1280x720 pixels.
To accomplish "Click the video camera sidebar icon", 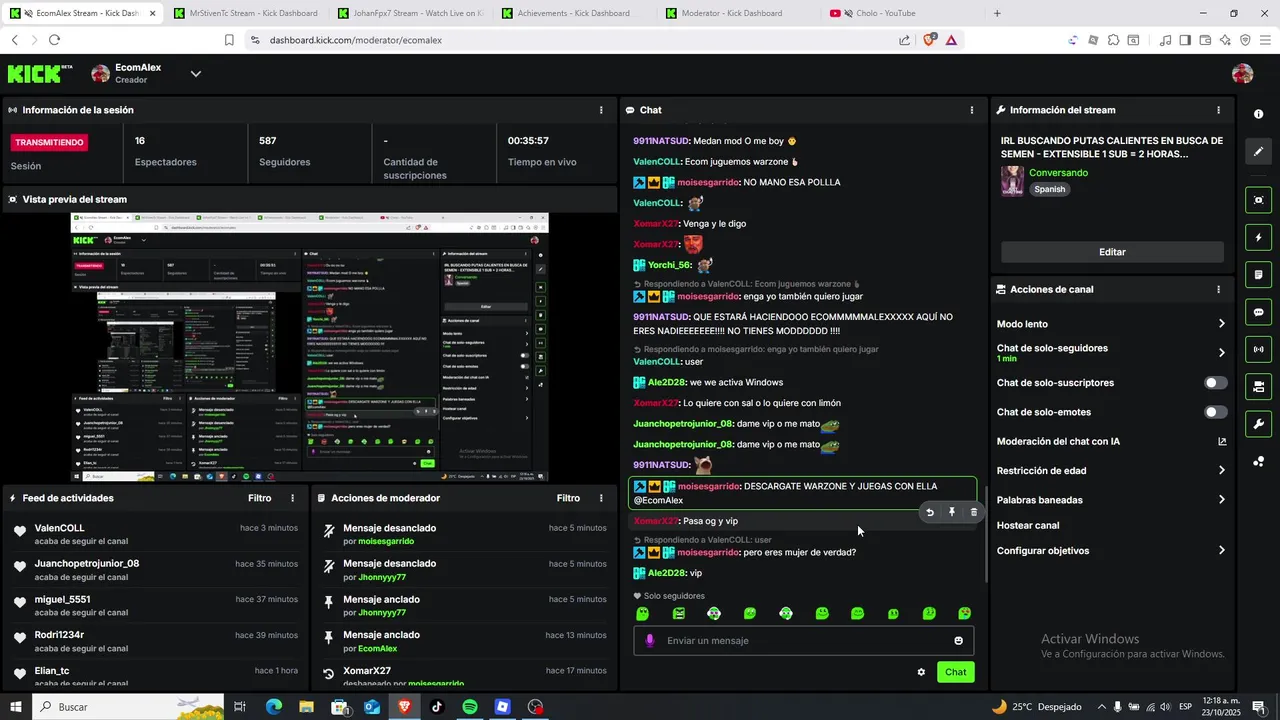I will pyautogui.click(x=1258, y=386).
